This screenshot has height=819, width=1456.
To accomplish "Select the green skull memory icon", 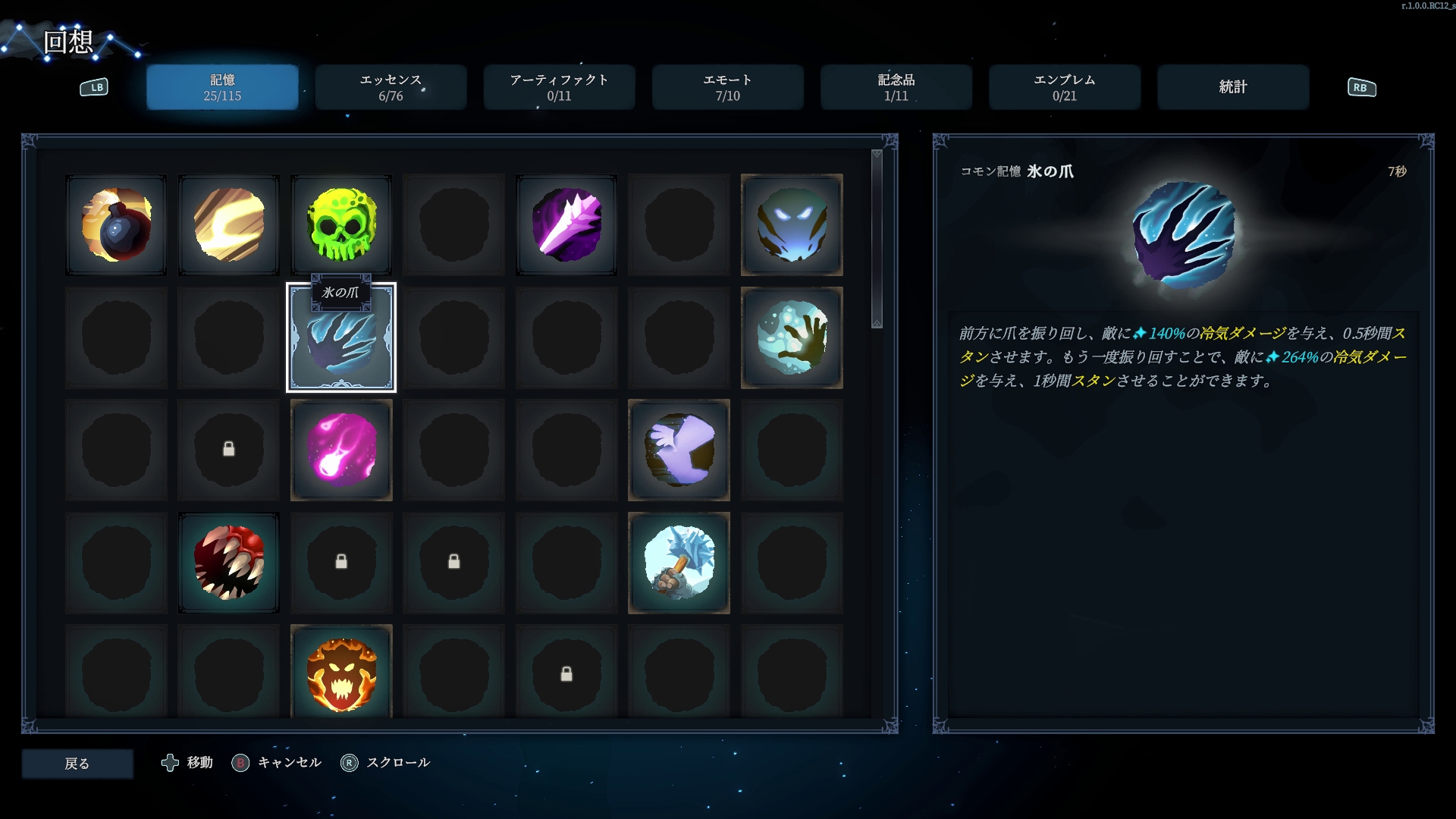I will tap(341, 225).
